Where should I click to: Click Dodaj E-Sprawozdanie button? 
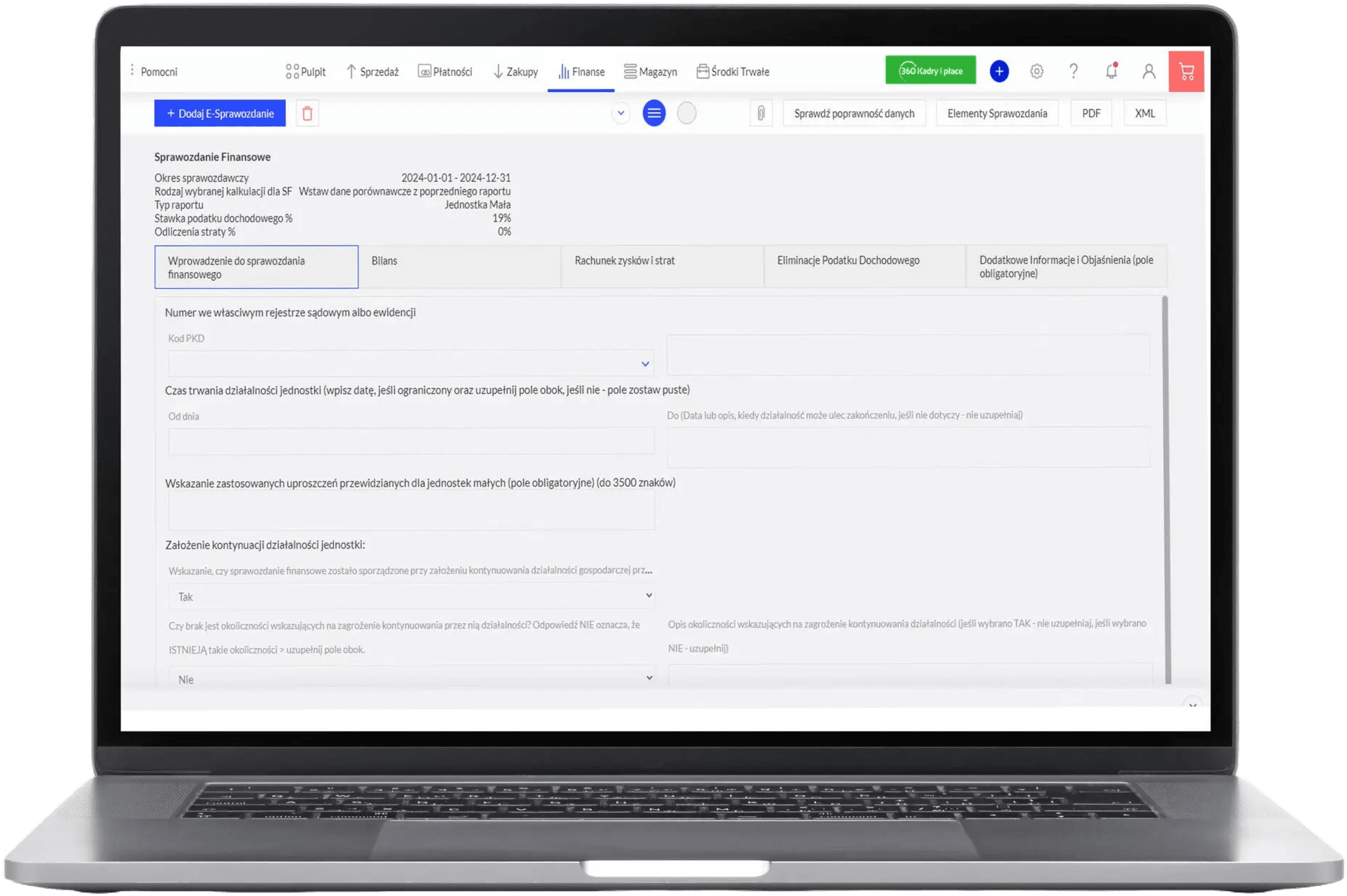click(220, 114)
